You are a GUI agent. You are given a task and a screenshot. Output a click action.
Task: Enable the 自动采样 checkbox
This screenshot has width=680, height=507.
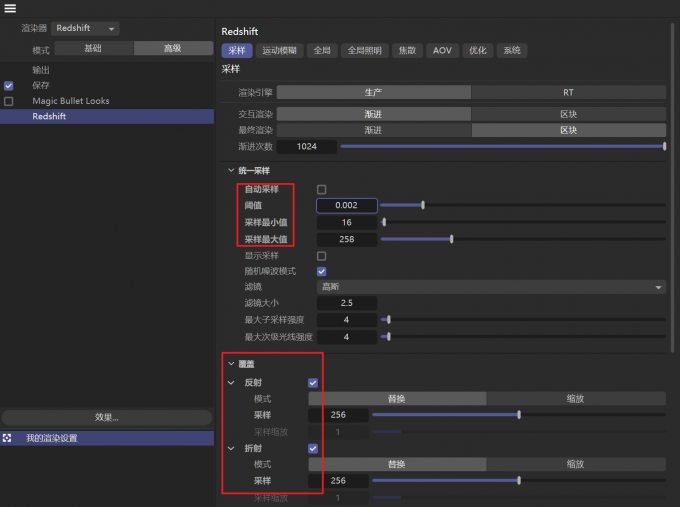(x=321, y=190)
